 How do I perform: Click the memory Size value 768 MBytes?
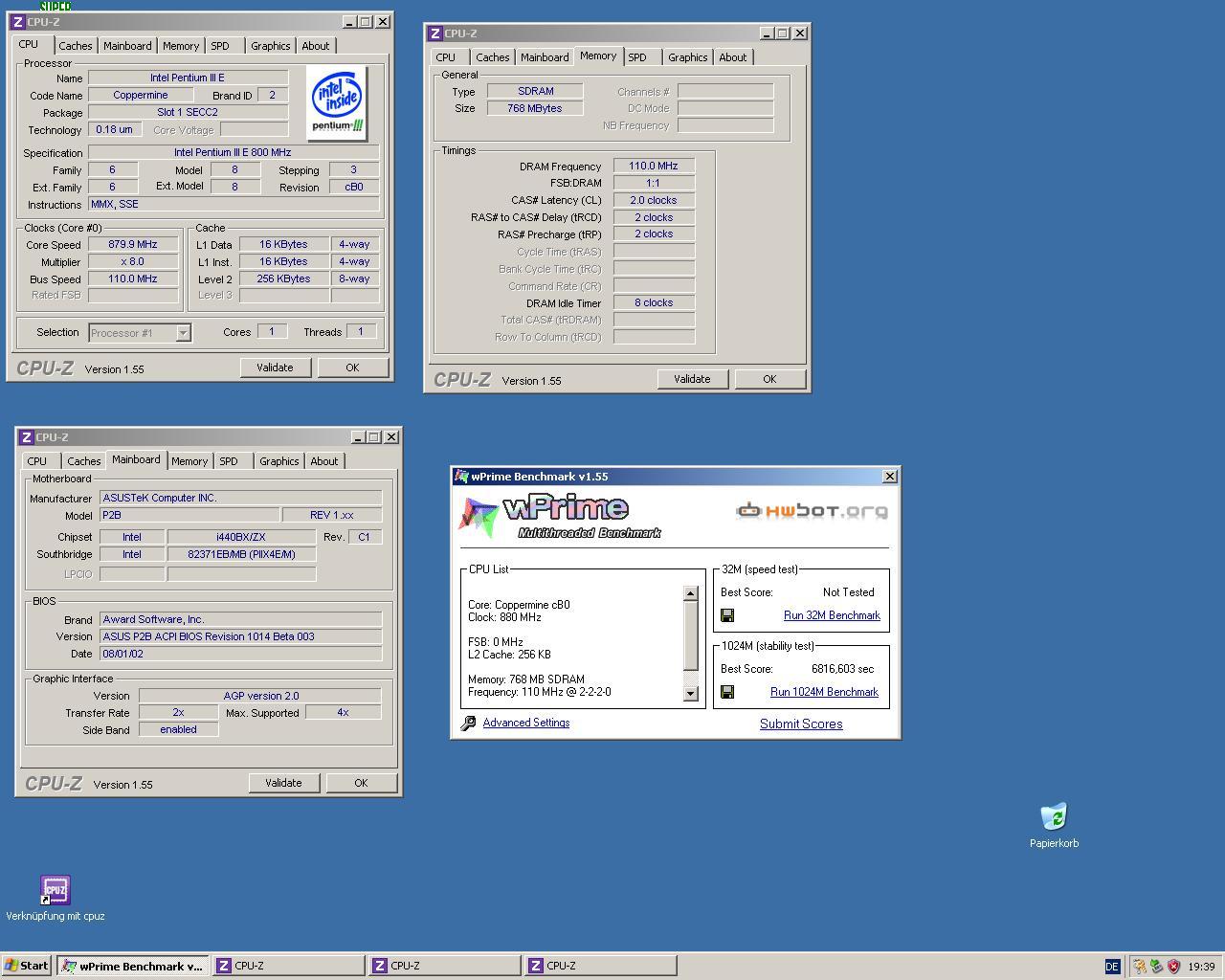point(535,108)
